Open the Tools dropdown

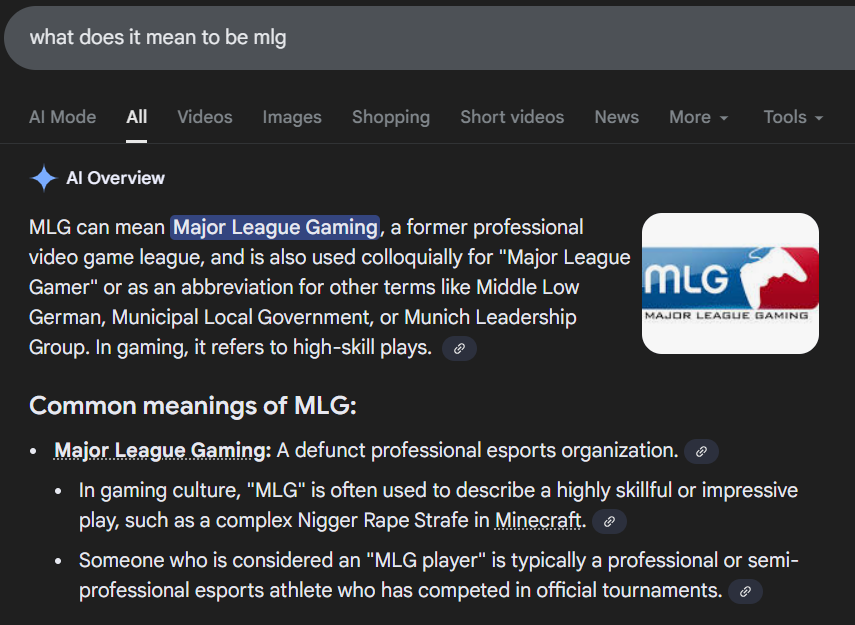click(x=793, y=117)
